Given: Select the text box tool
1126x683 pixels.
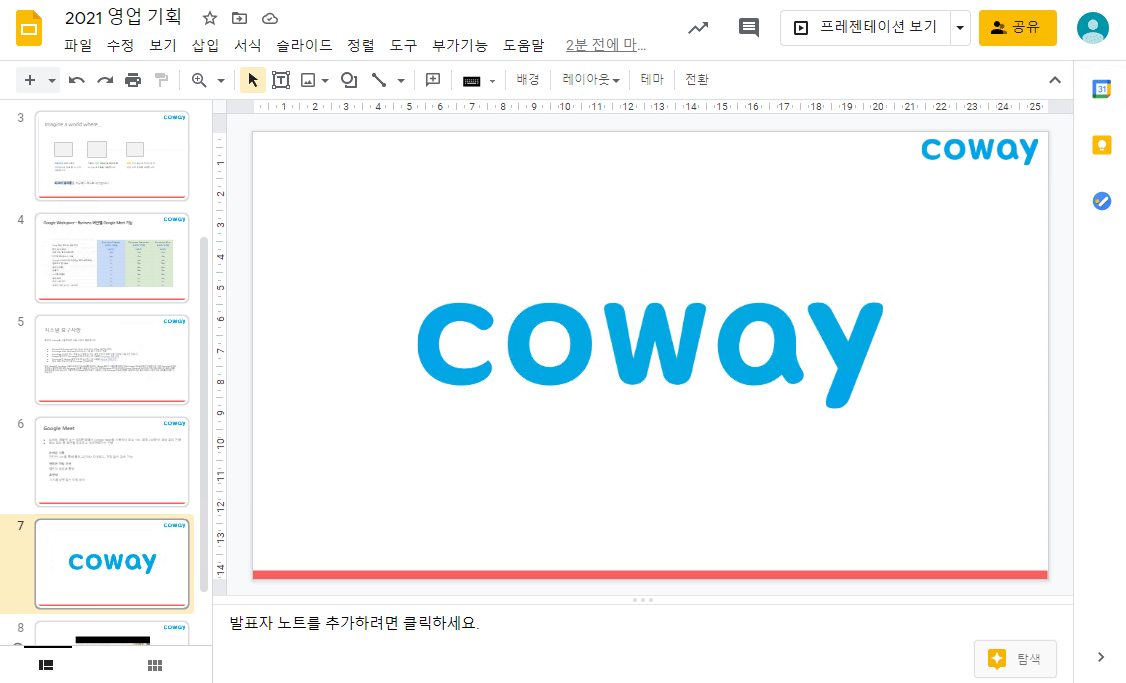Looking at the screenshot, I should (x=281, y=80).
